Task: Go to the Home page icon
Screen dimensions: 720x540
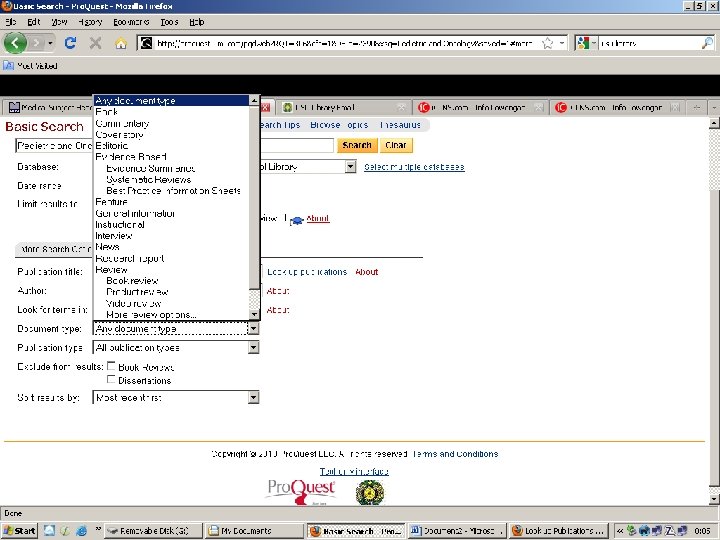Action: (121, 43)
